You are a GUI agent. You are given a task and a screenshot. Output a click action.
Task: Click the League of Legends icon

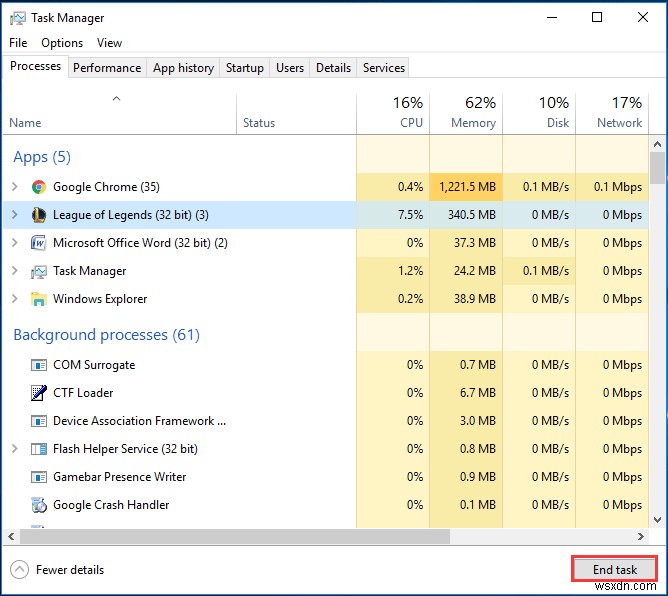39,215
